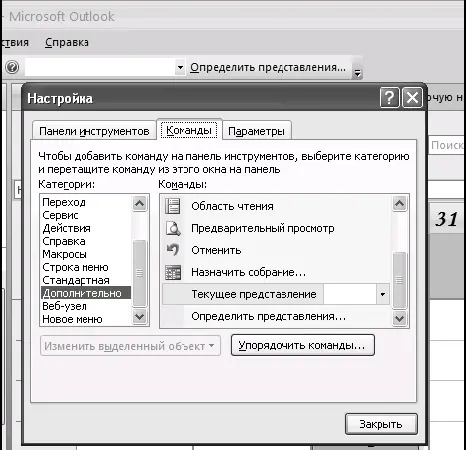Close the Настройка dialog with X

412,98
